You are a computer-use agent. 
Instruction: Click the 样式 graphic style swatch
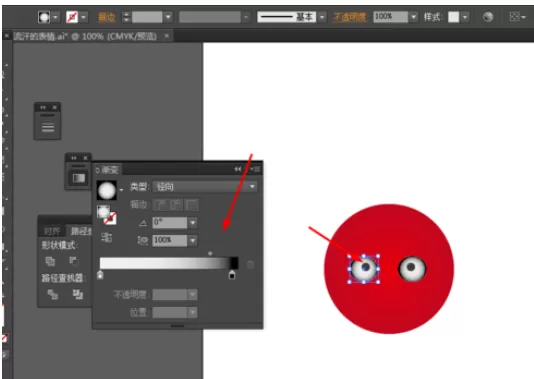coord(454,17)
